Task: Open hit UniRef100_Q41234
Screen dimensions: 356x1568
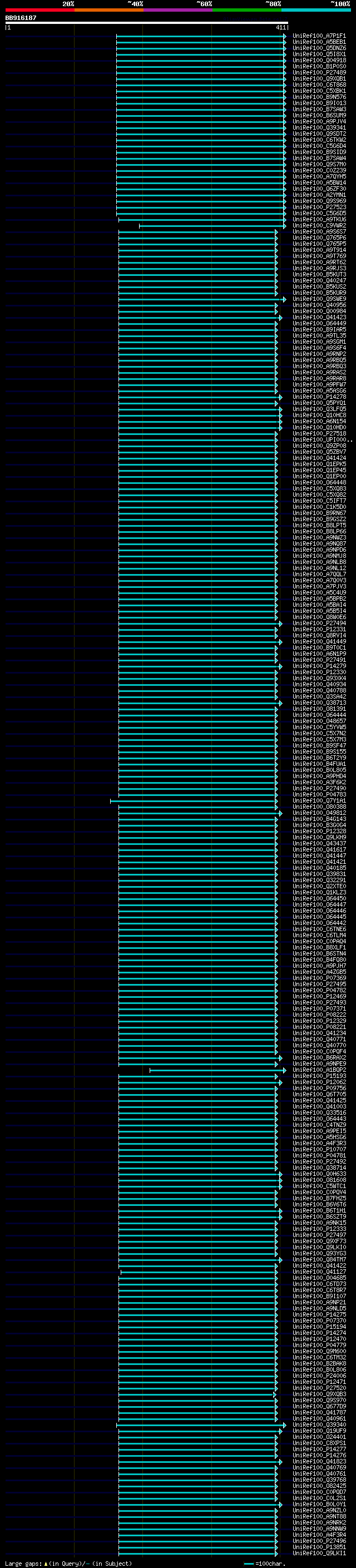Action: [x=319, y=1033]
